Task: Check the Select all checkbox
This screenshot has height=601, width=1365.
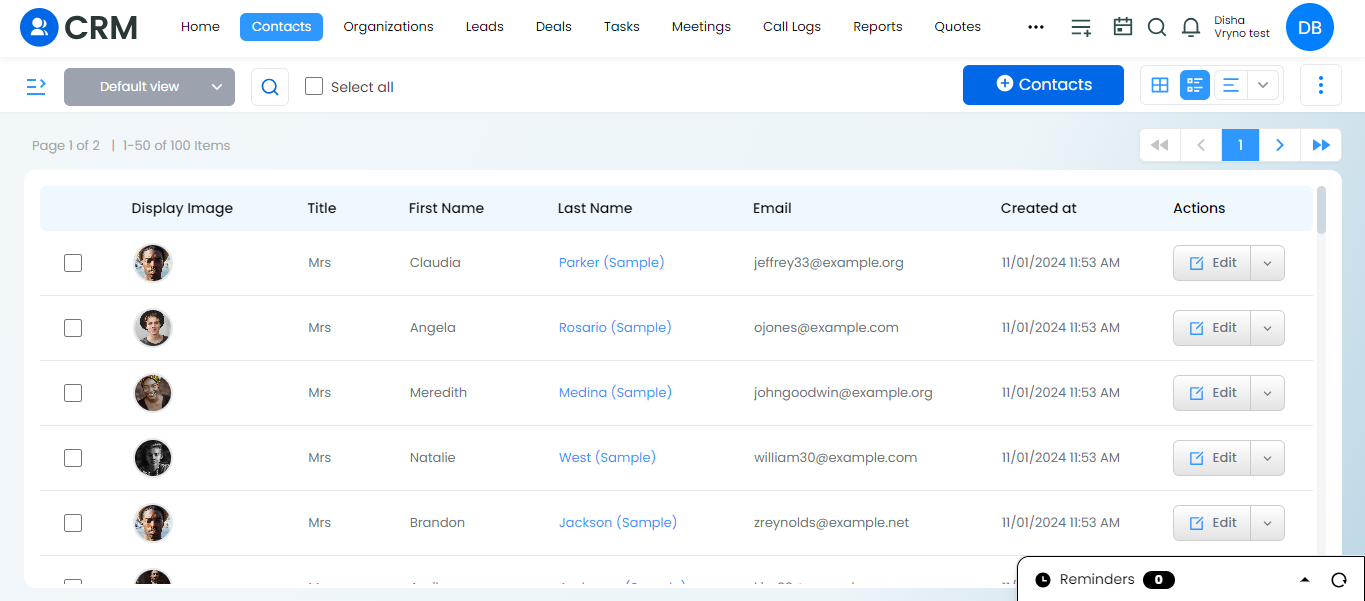Action: coord(314,86)
